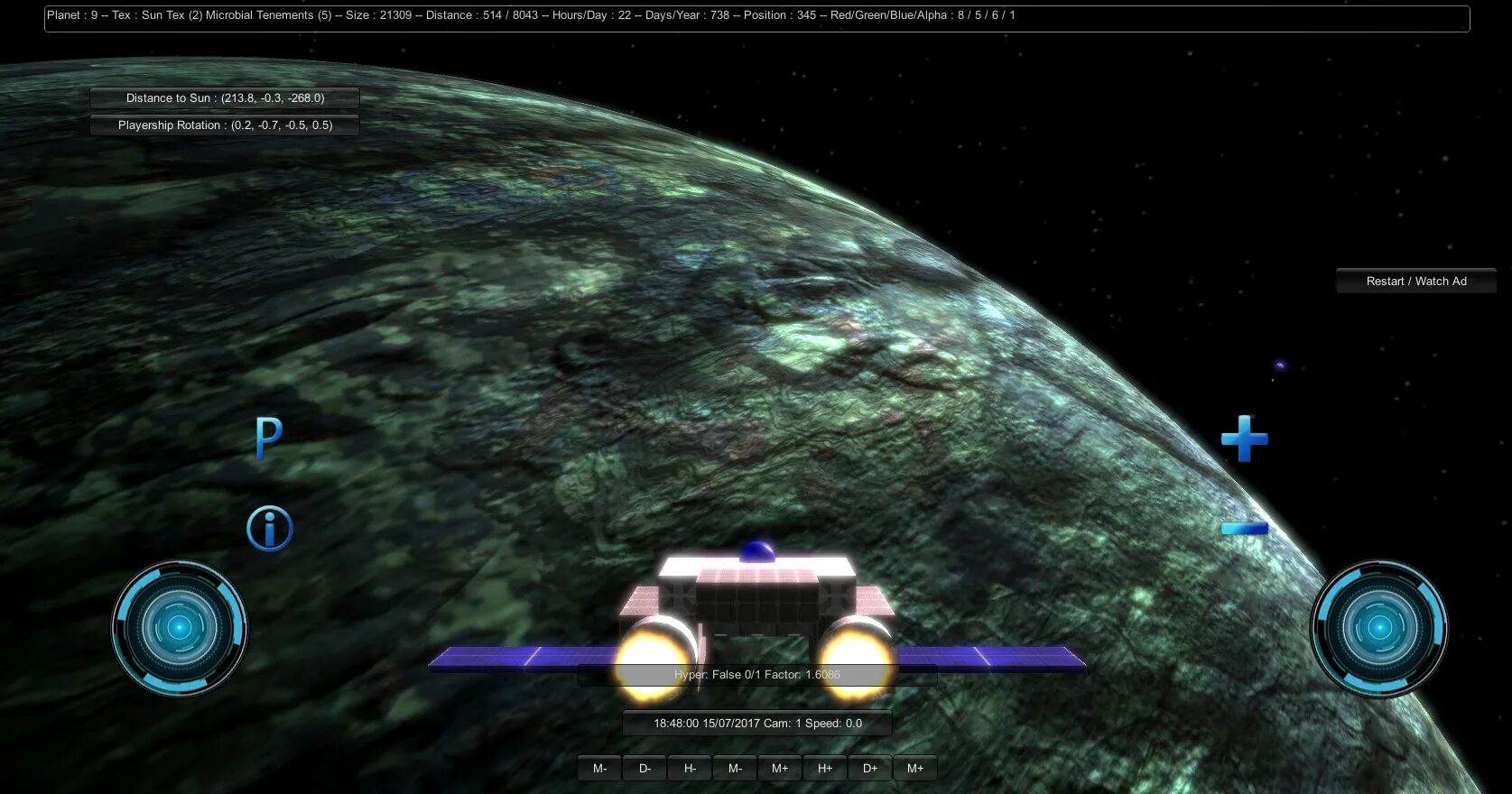Viewport: 1512px width, 794px height.
Task: Click the Distance to Sun readout
Action: pos(225,98)
